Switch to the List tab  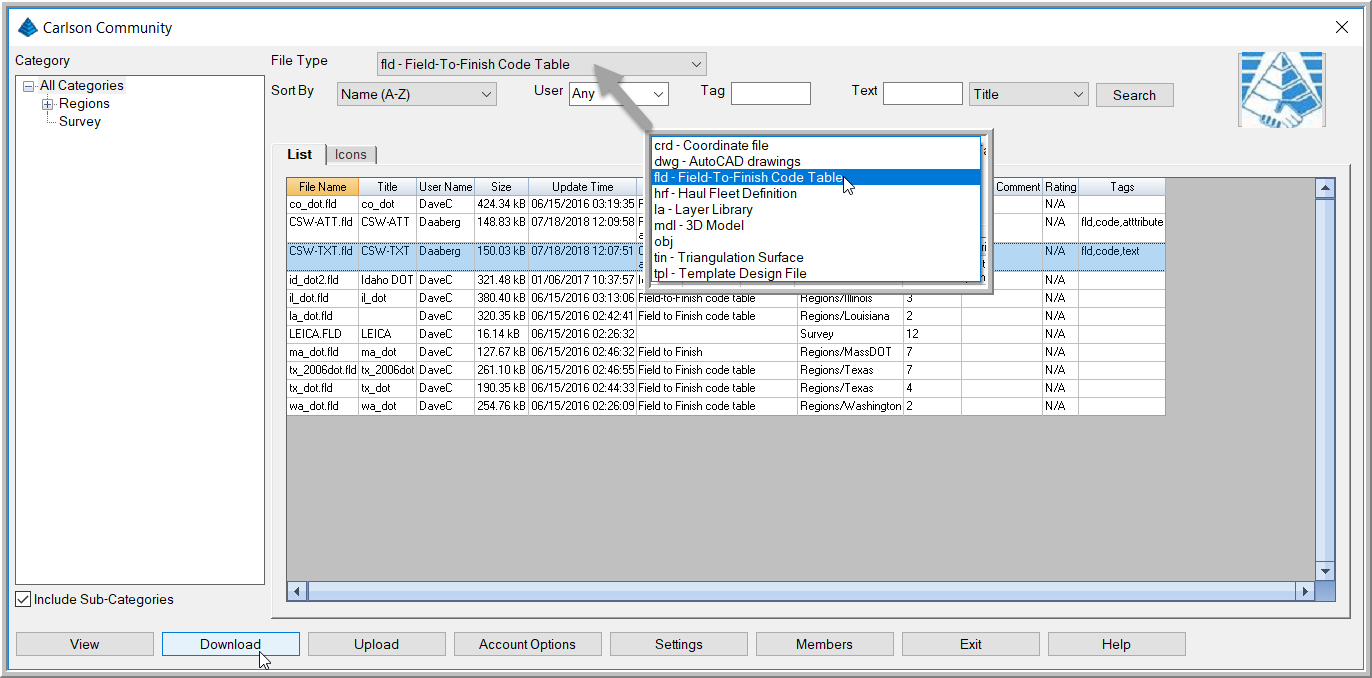coord(300,154)
